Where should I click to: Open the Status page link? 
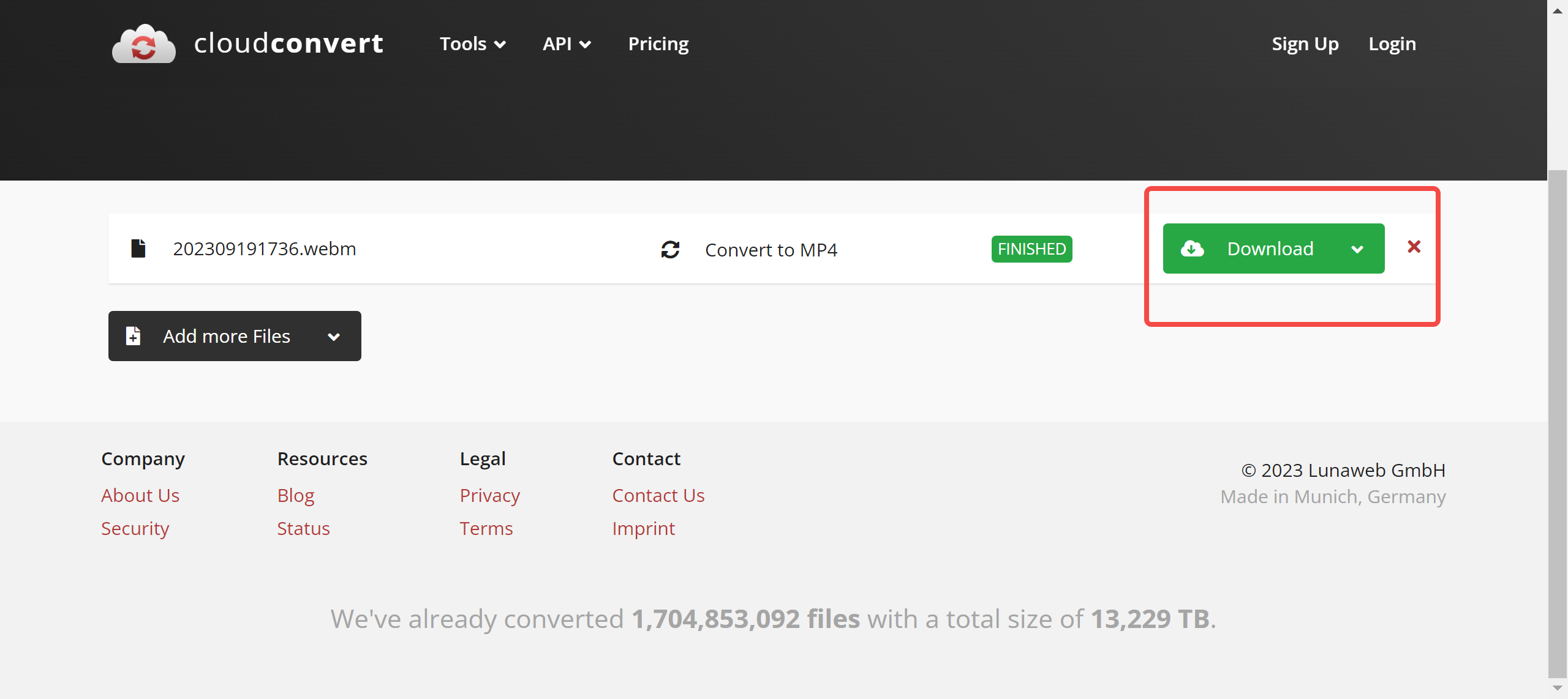(x=303, y=528)
